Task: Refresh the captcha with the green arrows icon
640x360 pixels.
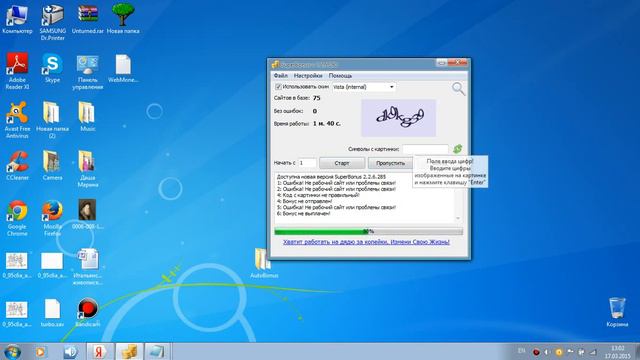Action: point(458,149)
